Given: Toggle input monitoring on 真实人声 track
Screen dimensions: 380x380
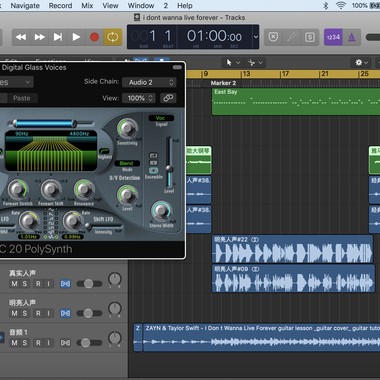Looking at the screenshot, I should click(48, 284).
